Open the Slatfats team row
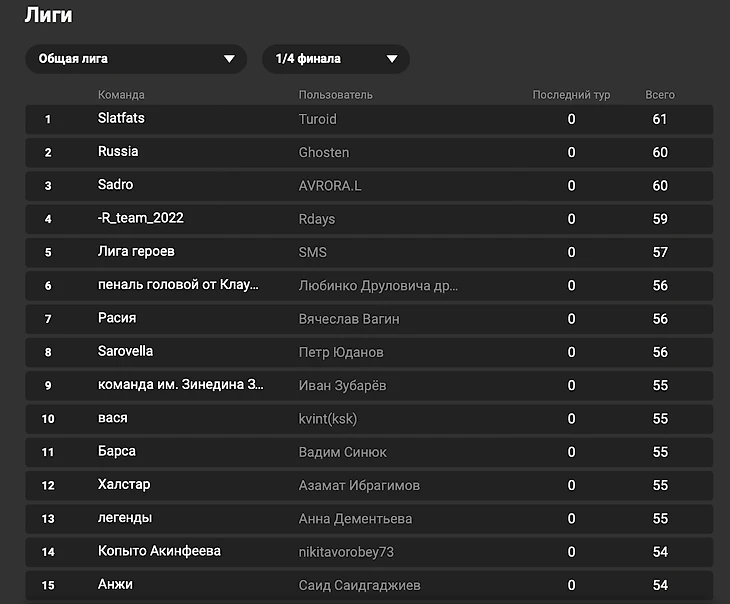This screenshot has height=604, width=730. click(x=121, y=118)
